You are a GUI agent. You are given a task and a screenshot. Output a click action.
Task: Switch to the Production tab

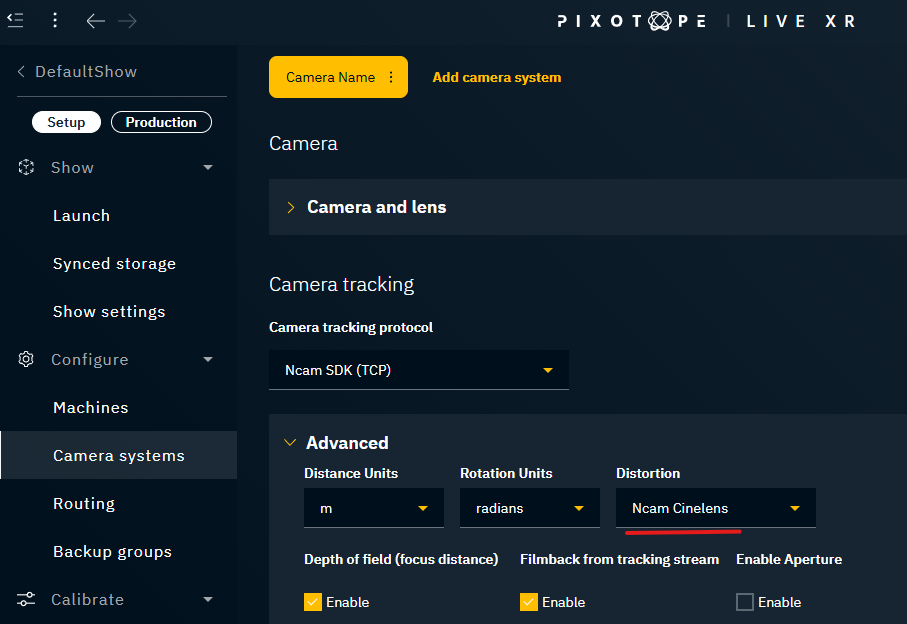[x=161, y=122]
